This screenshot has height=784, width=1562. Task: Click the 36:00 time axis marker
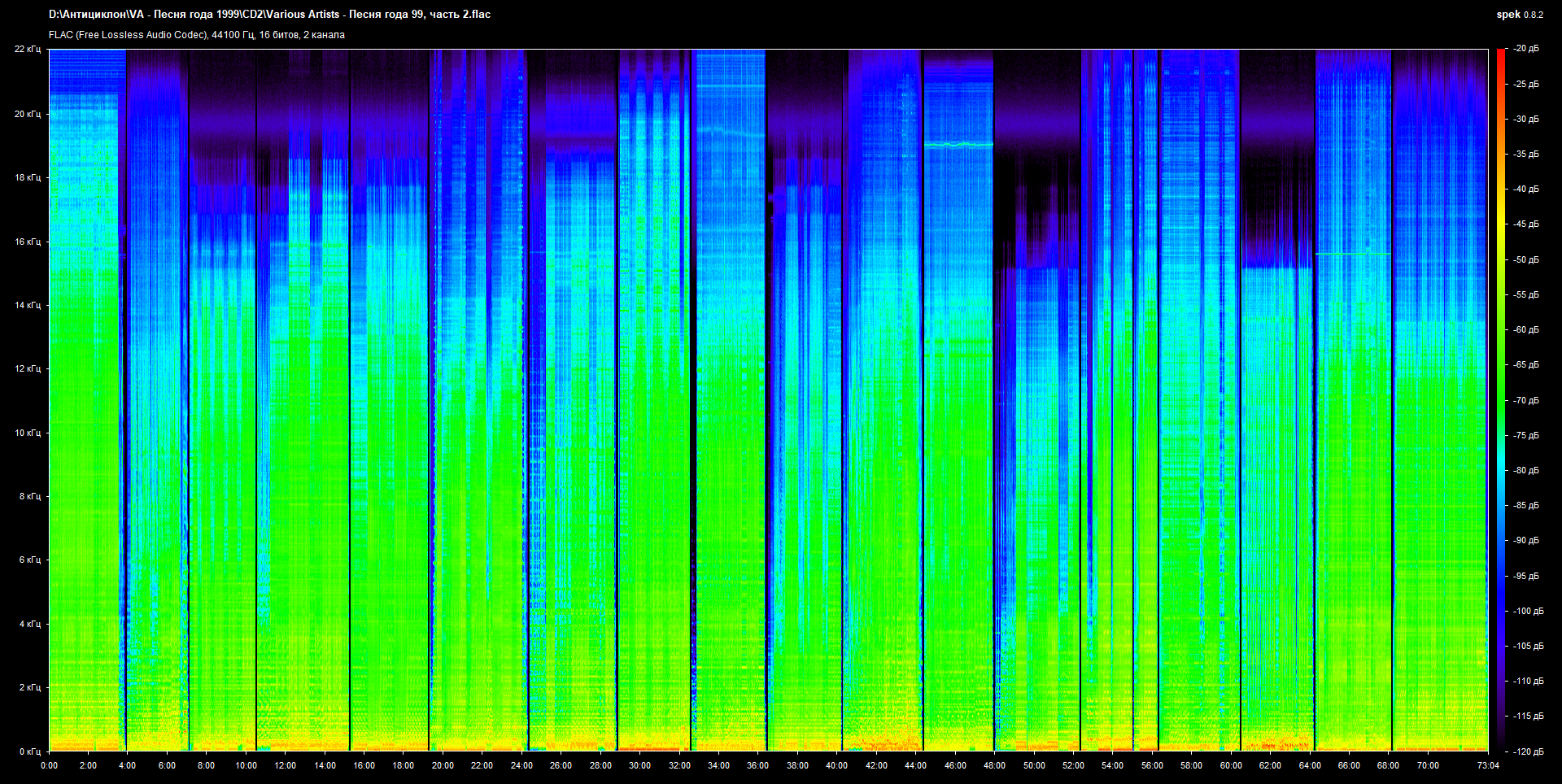pyautogui.click(x=757, y=765)
